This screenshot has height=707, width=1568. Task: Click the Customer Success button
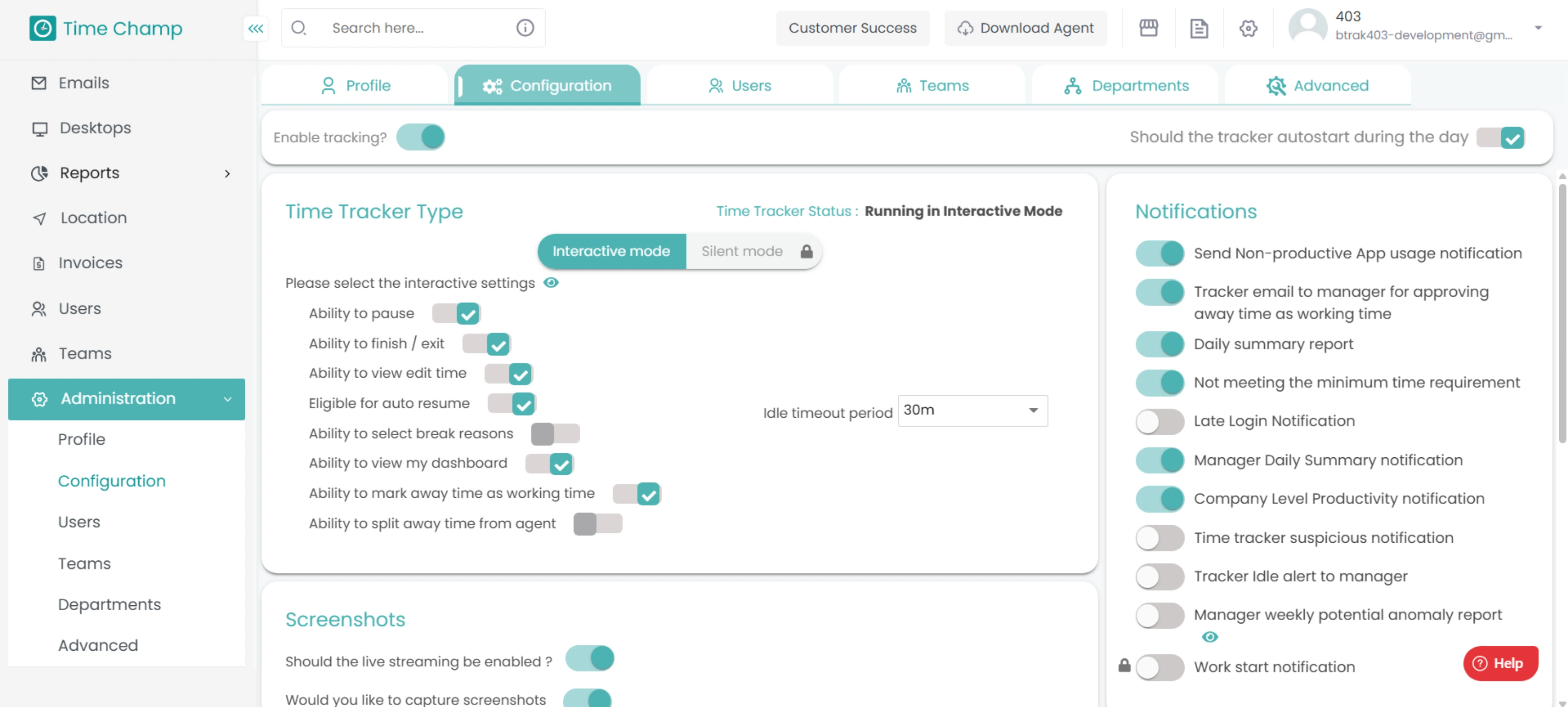point(852,28)
